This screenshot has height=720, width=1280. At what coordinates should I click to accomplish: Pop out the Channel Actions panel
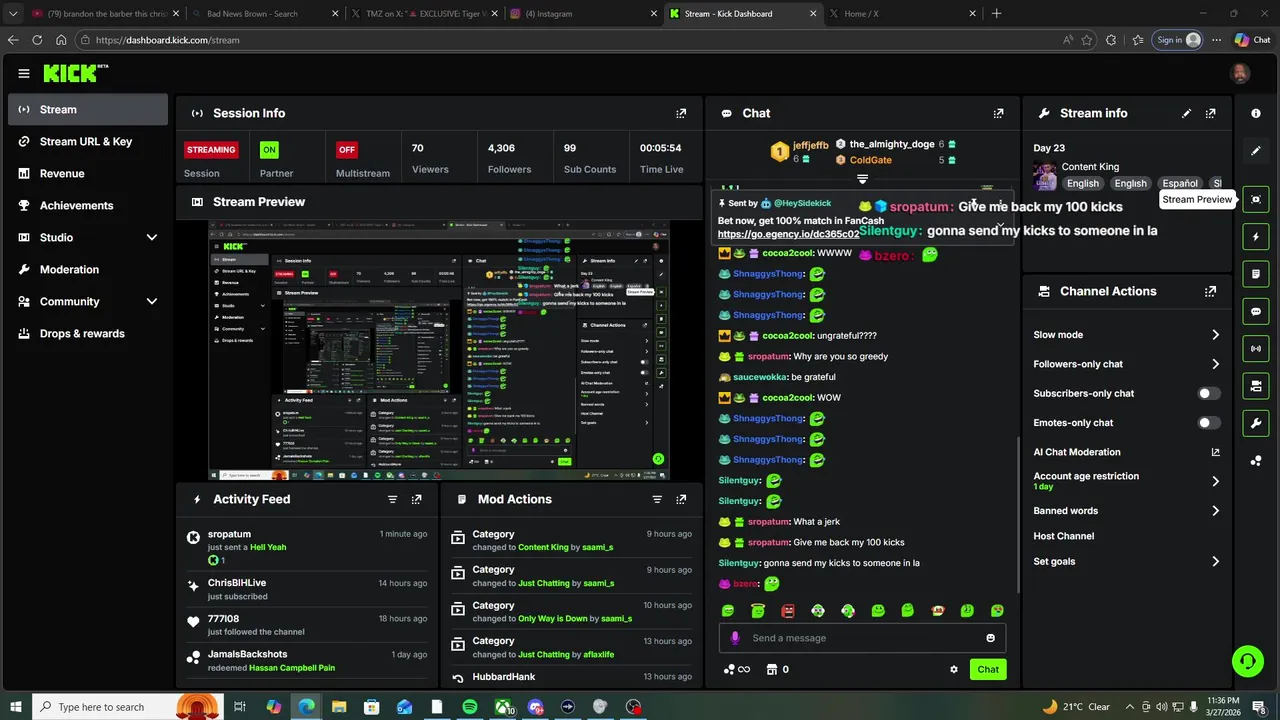(x=1211, y=291)
